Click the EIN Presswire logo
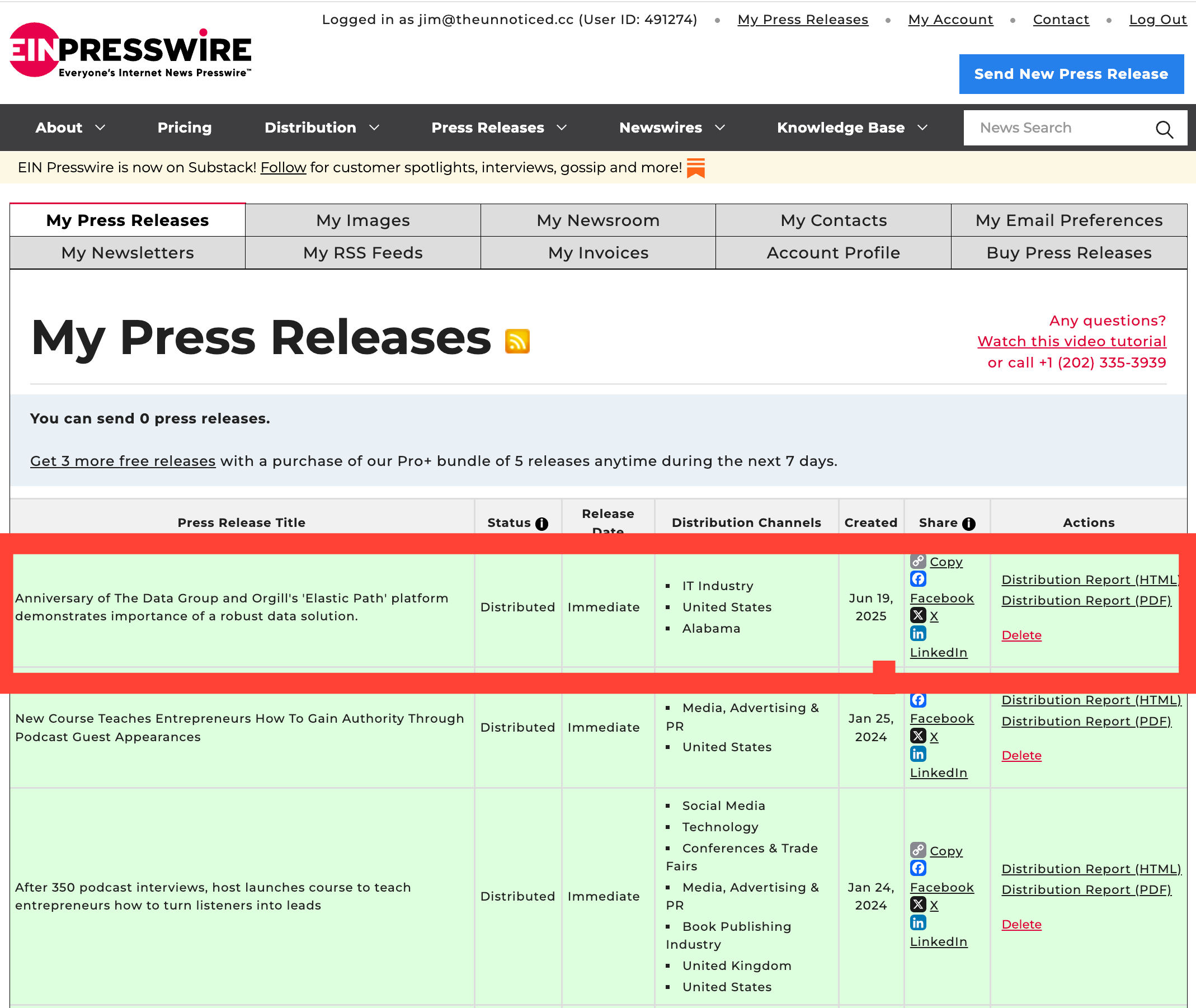The image size is (1196, 1008). pyautogui.click(x=130, y=50)
